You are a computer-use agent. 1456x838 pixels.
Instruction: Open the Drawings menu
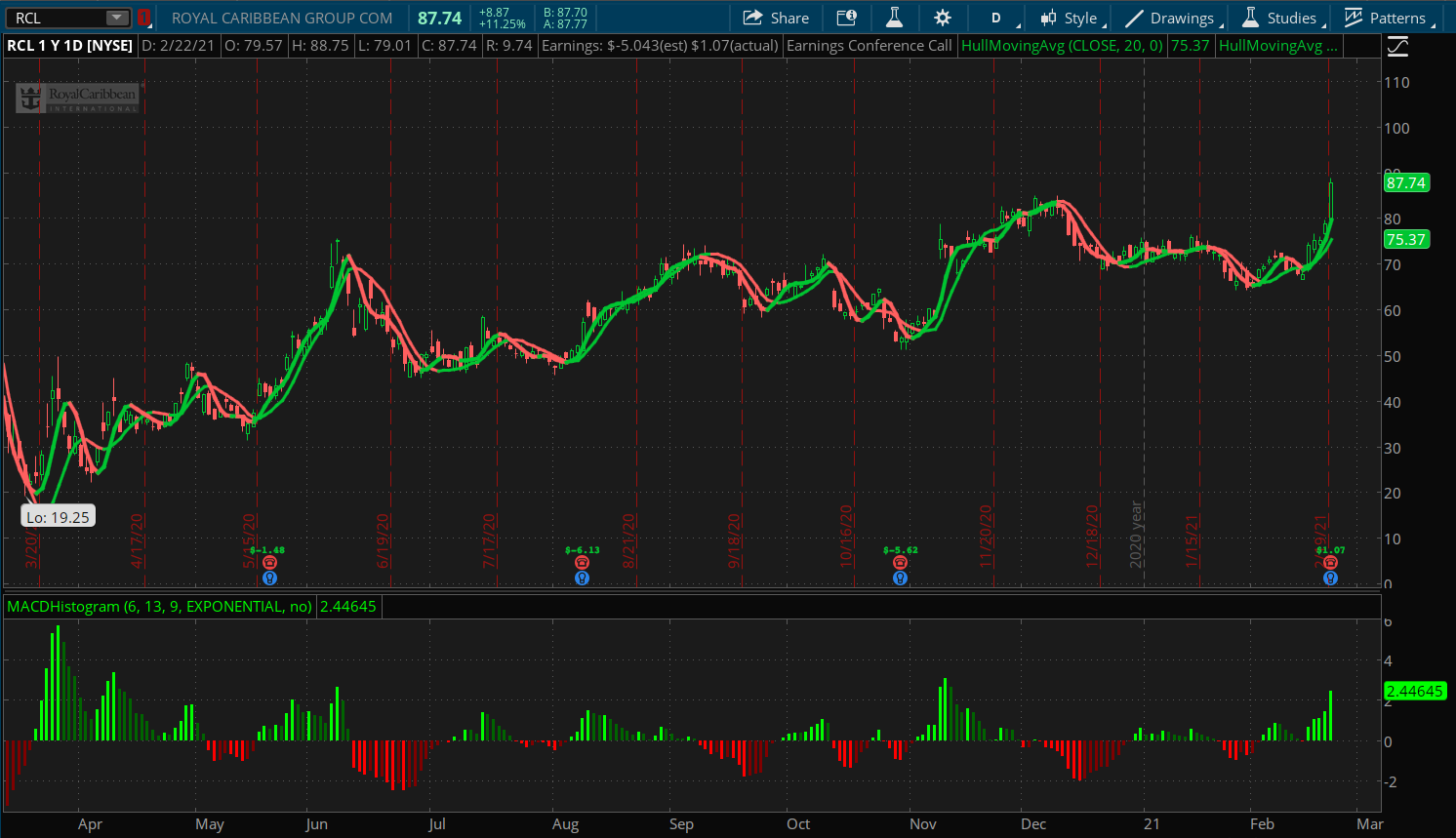(x=1172, y=18)
